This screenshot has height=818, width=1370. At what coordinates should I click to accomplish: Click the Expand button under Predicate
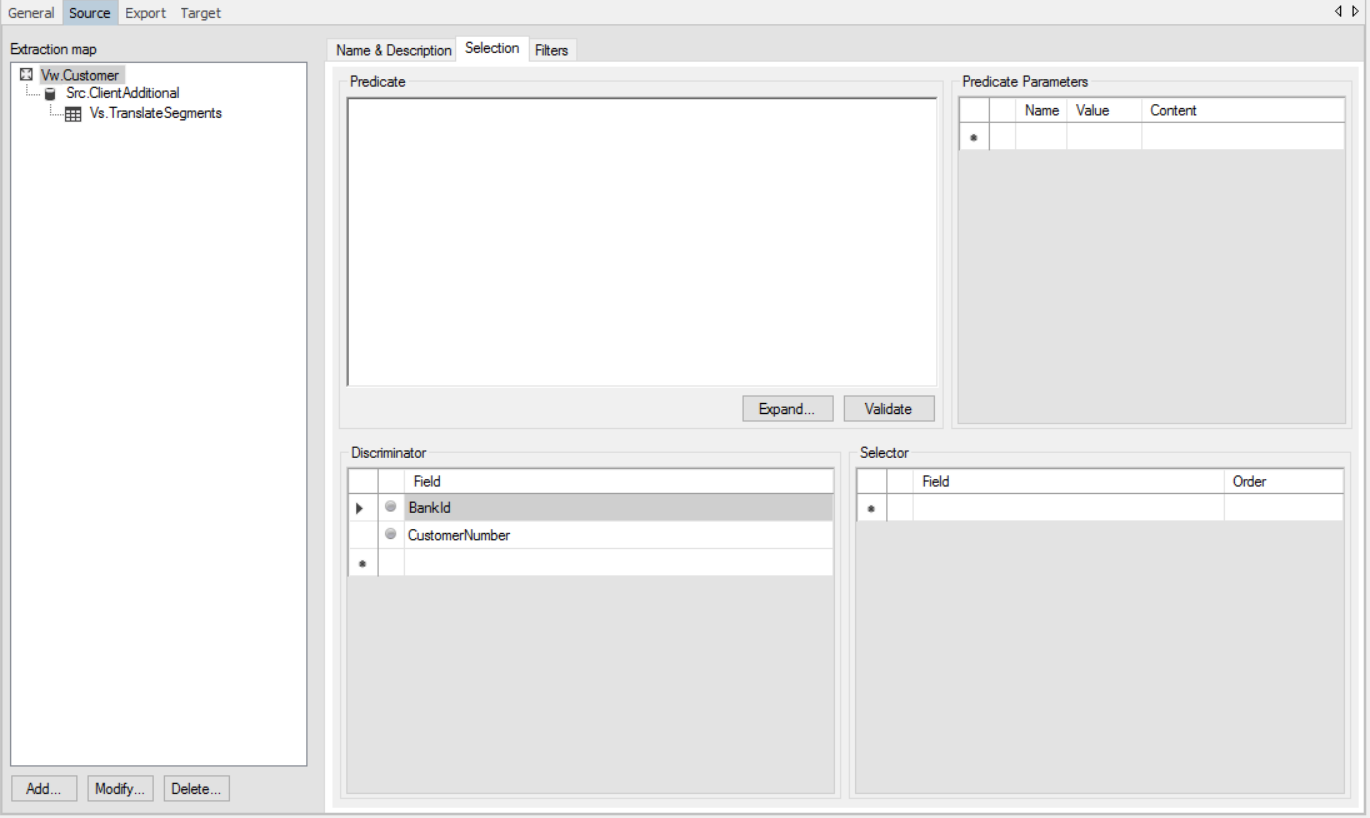point(787,408)
